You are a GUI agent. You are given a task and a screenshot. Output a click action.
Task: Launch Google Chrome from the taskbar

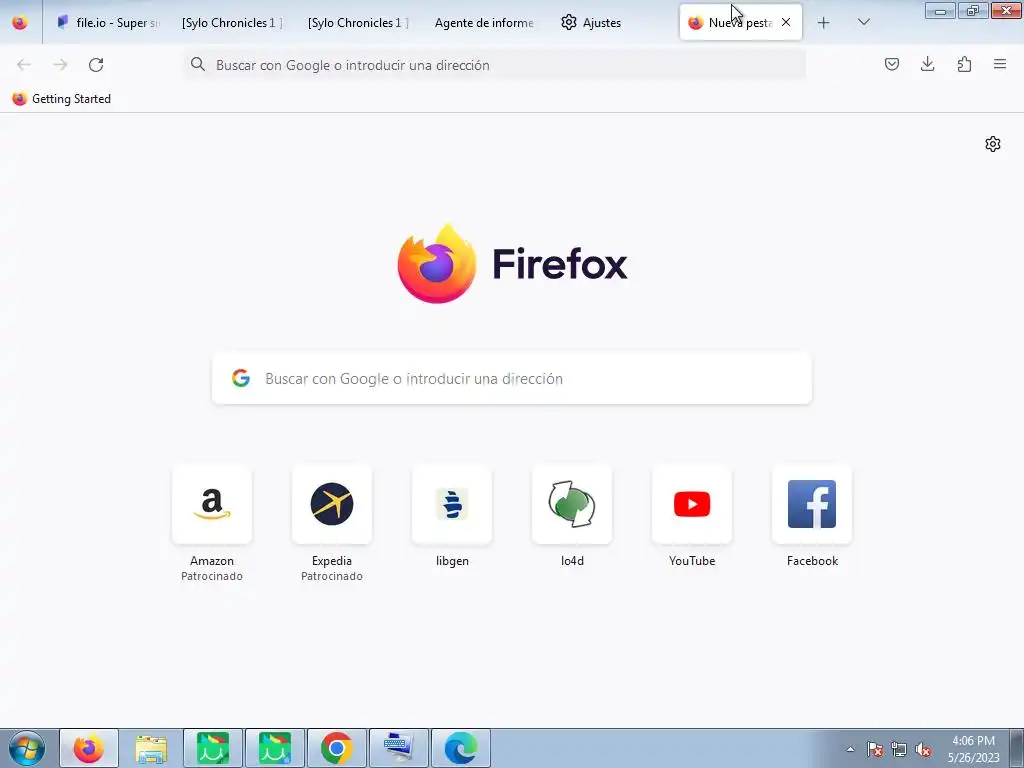coord(336,748)
